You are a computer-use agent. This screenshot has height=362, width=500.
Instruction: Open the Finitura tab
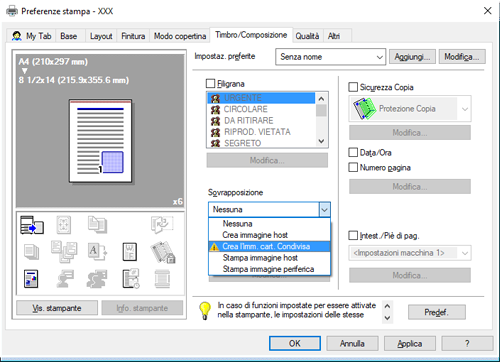point(133,36)
